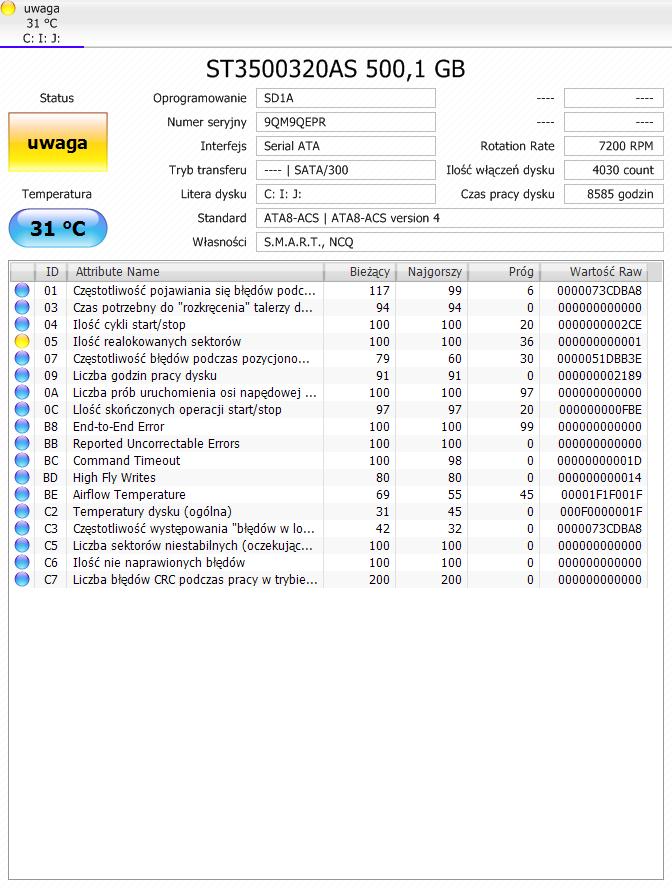
Task: Click the blue circle of row C3
Action: click(22, 528)
